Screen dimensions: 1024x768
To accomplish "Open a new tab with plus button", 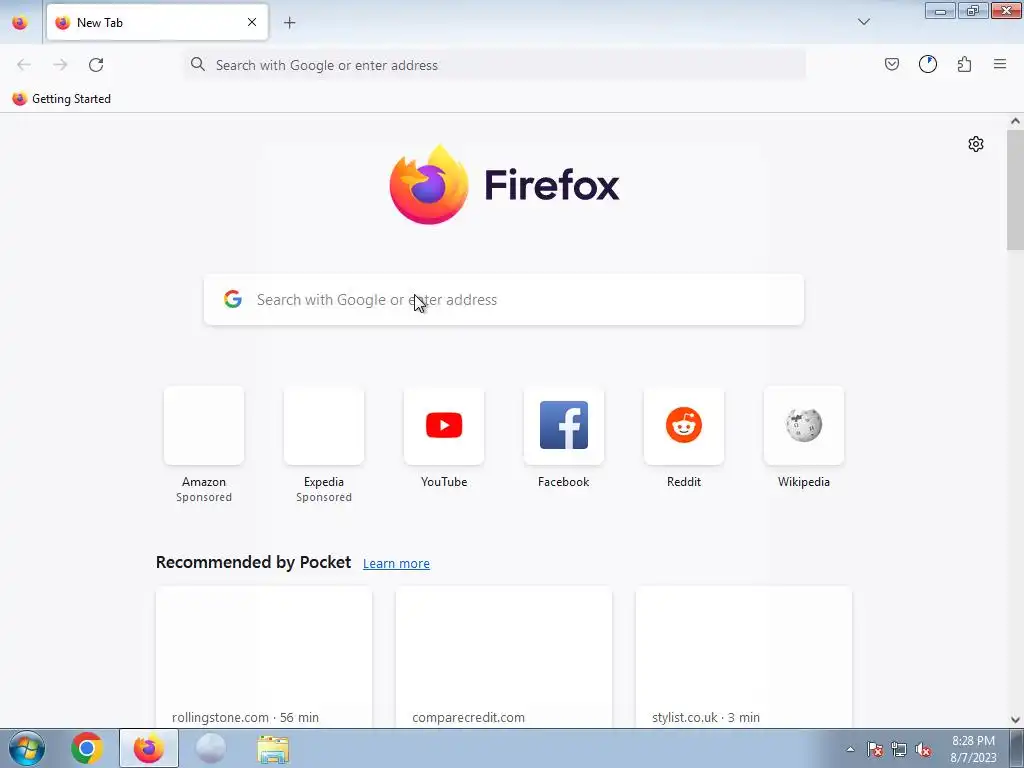I will click(289, 23).
